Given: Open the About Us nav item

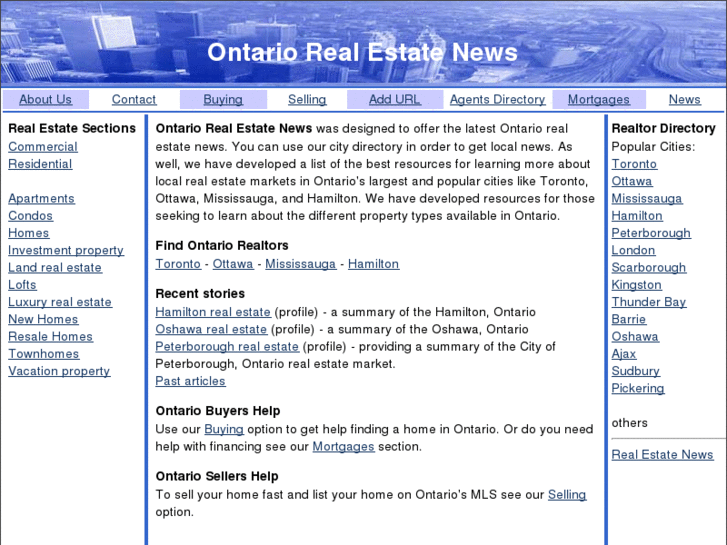Looking at the screenshot, I should pos(45,100).
